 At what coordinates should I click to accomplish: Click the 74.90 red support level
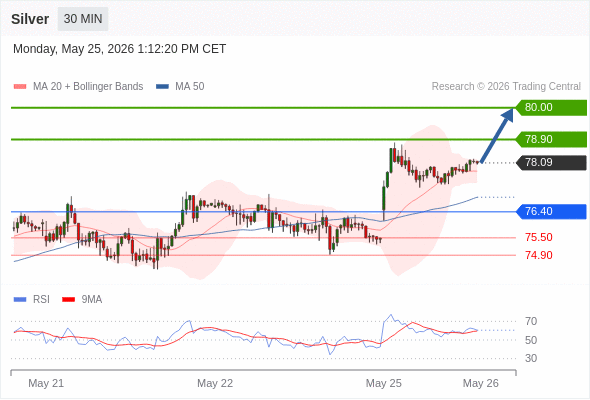[x=539, y=255]
